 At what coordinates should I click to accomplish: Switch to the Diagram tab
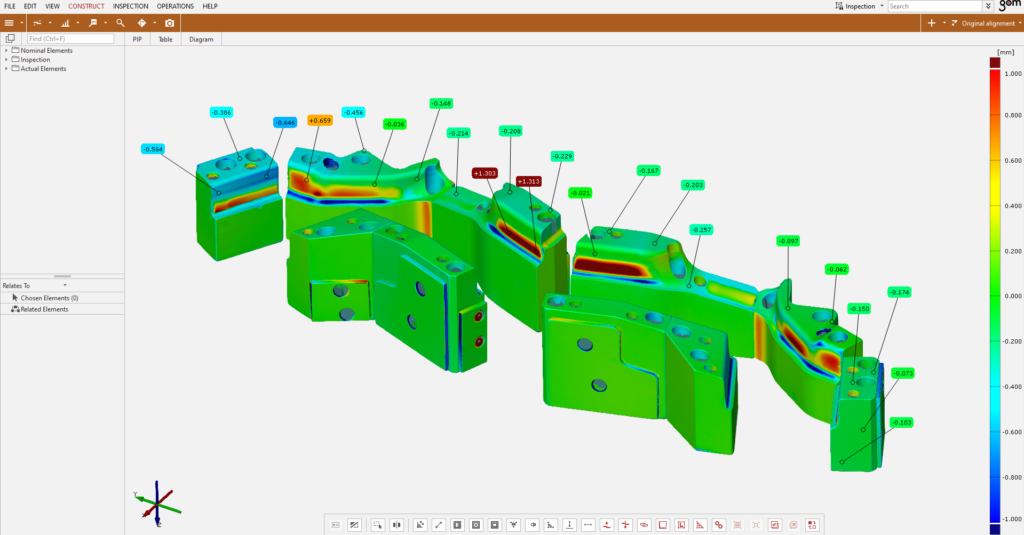coord(201,39)
